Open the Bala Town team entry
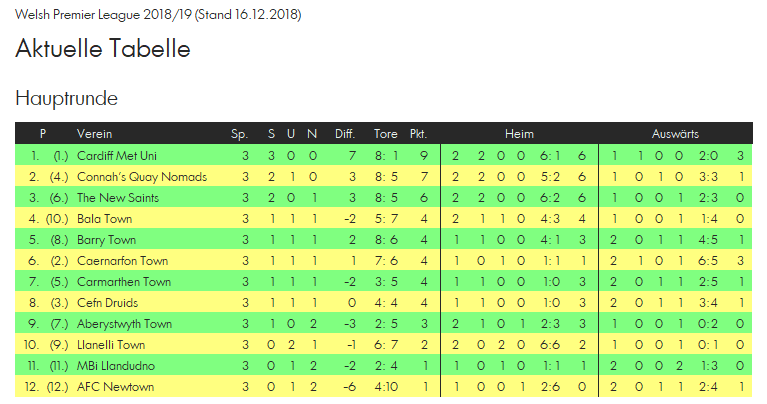The width and height of the screenshot is (767, 404). (105, 219)
